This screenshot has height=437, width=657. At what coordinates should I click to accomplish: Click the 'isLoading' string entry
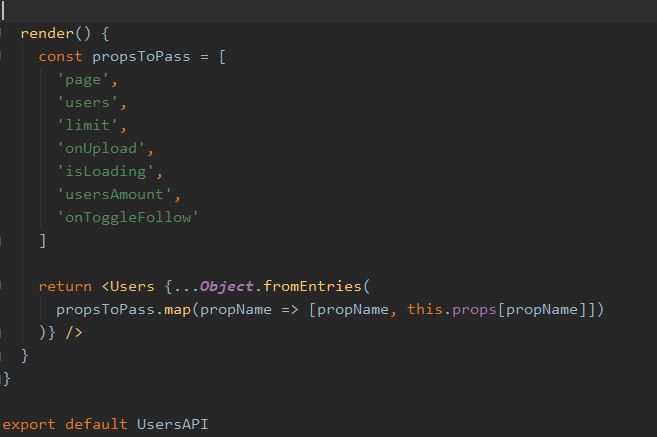point(106,171)
